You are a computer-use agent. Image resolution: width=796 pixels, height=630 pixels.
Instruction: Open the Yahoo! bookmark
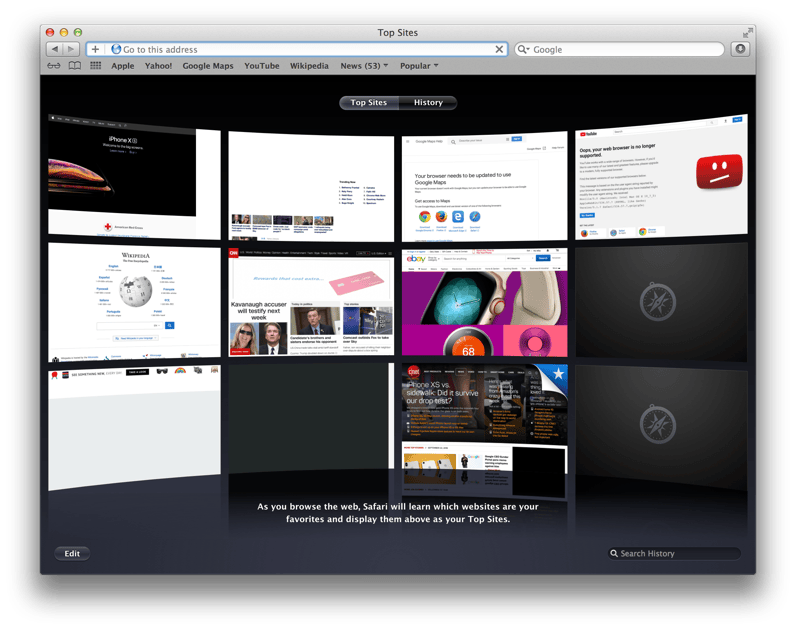(x=158, y=65)
